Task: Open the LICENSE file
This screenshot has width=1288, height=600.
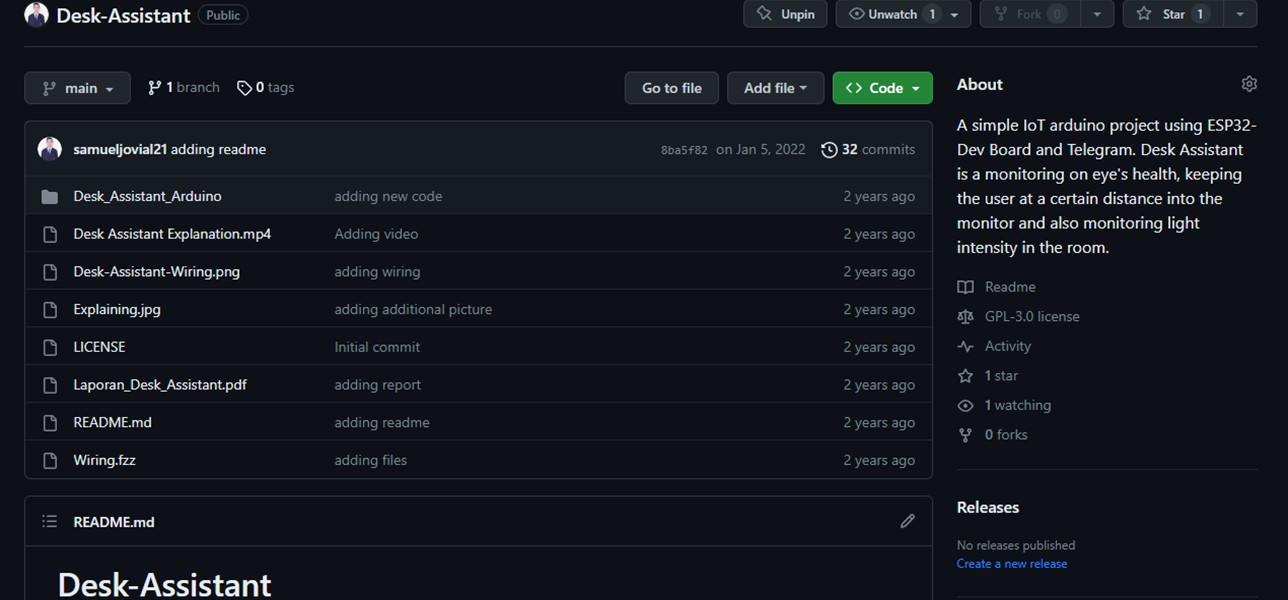Action: point(99,347)
